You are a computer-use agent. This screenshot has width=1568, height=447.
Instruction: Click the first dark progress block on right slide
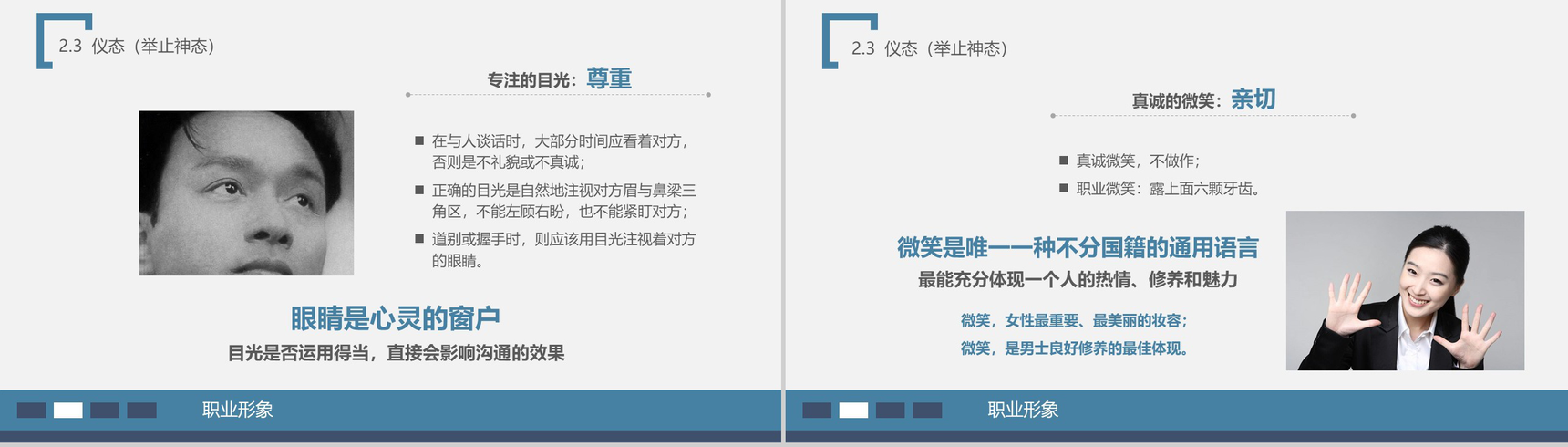point(817,411)
